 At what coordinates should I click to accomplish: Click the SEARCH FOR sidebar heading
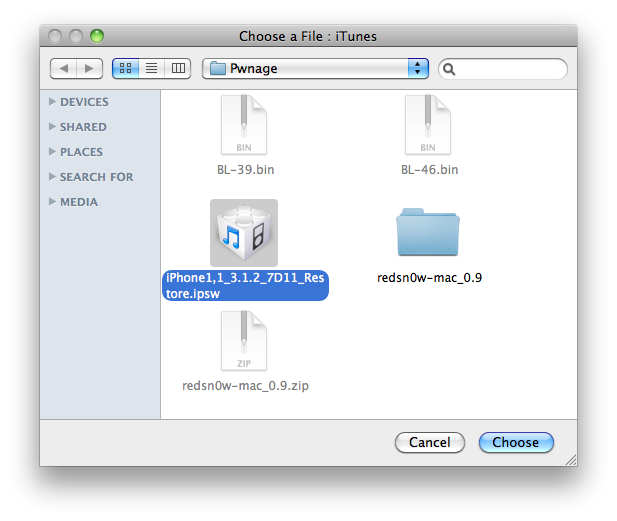(x=96, y=177)
